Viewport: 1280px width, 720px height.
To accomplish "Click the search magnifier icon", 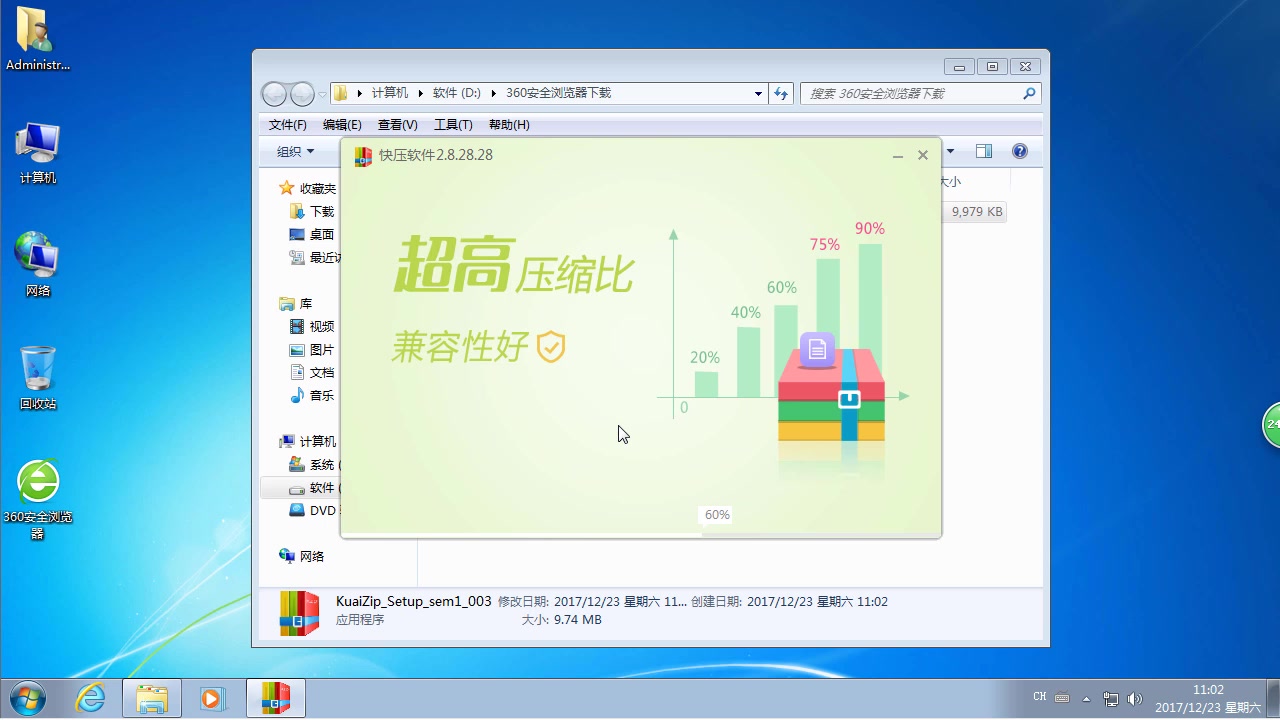I will tap(1029, 94).
